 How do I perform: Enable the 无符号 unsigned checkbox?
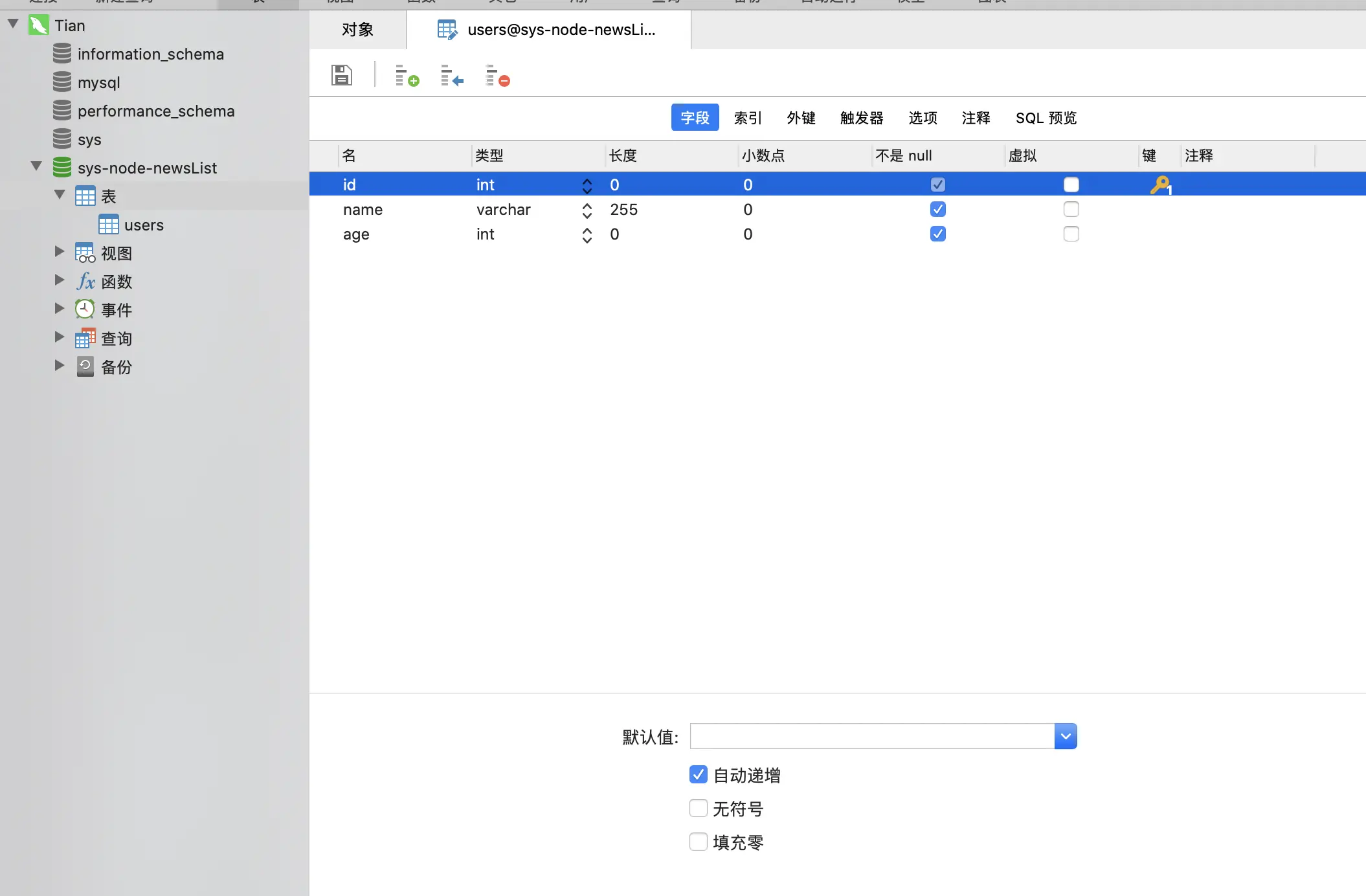[698, 808]
